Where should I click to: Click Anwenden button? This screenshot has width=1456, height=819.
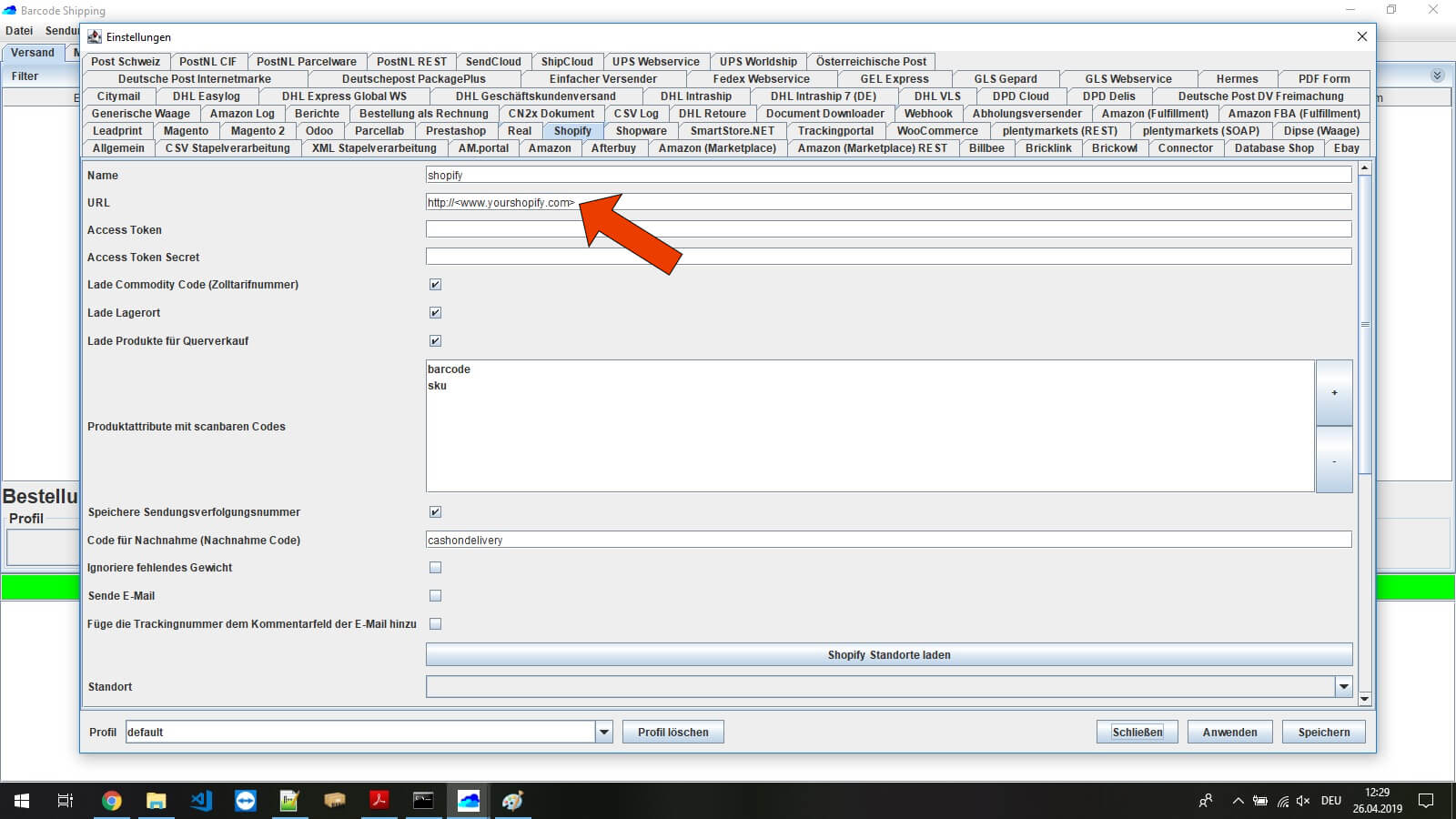[x=1229, y=732]
